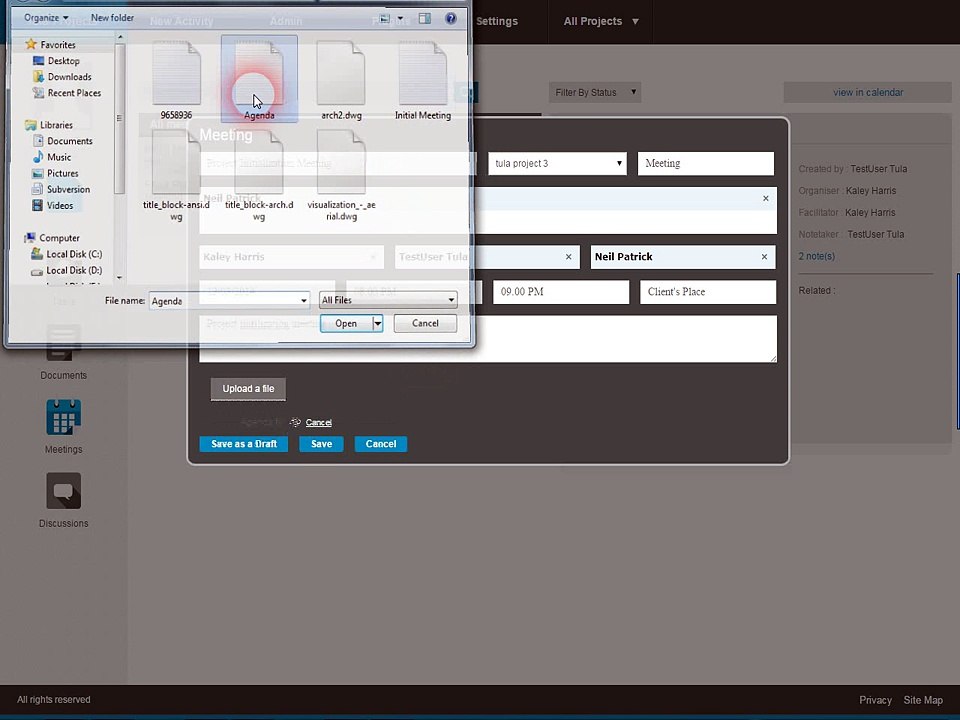Open view in calendar link
The height and width of the screenshot is (720, 960).
point(868,92)
